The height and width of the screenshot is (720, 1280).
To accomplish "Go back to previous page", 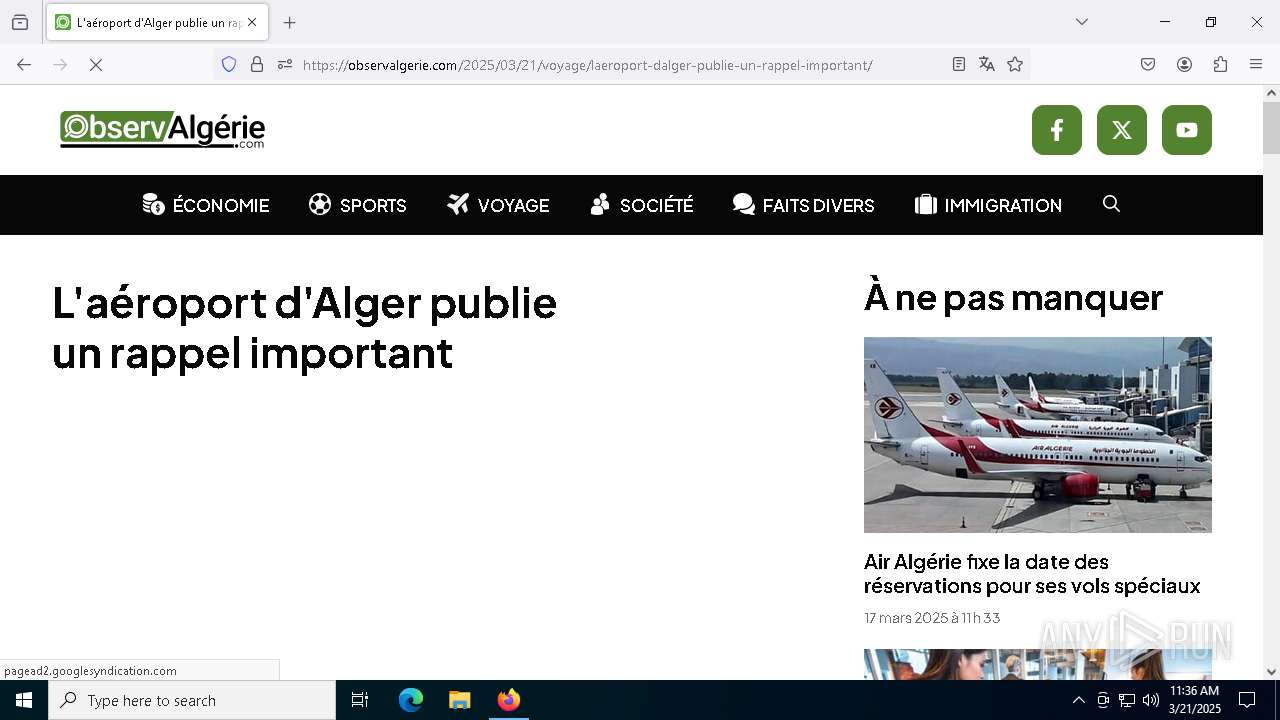I will point(24,65).
